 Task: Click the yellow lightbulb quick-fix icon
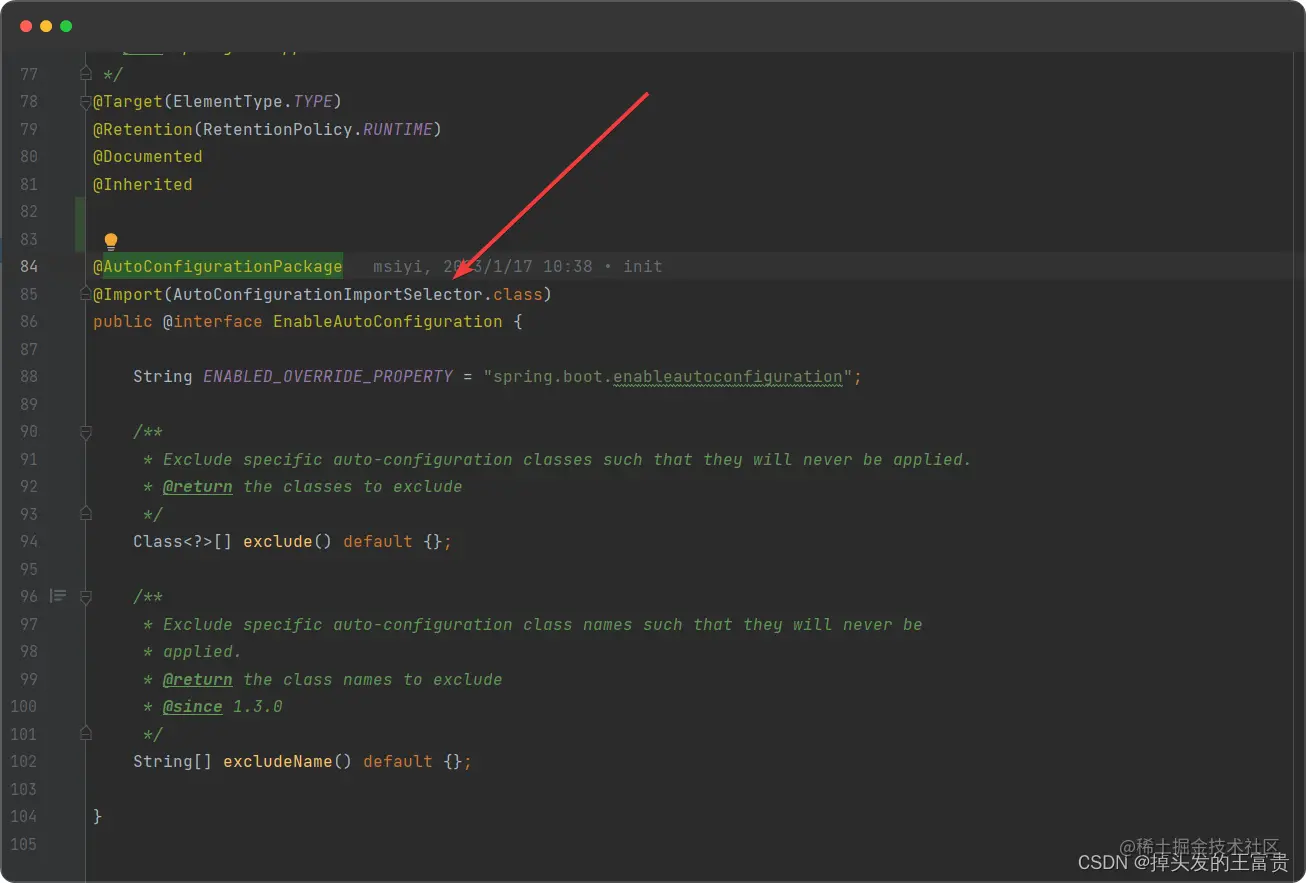point(111,241)
